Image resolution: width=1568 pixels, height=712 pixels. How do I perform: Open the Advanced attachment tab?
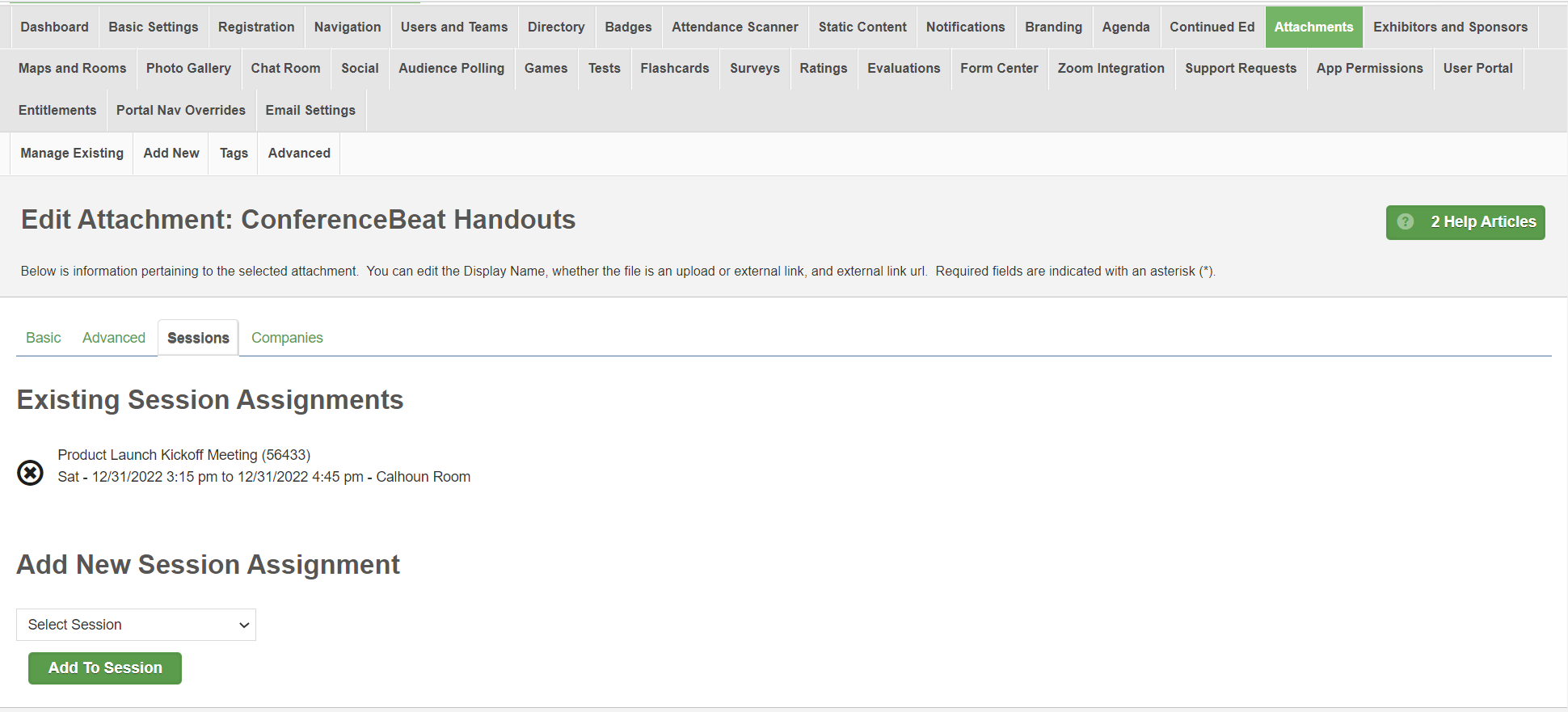114,338
